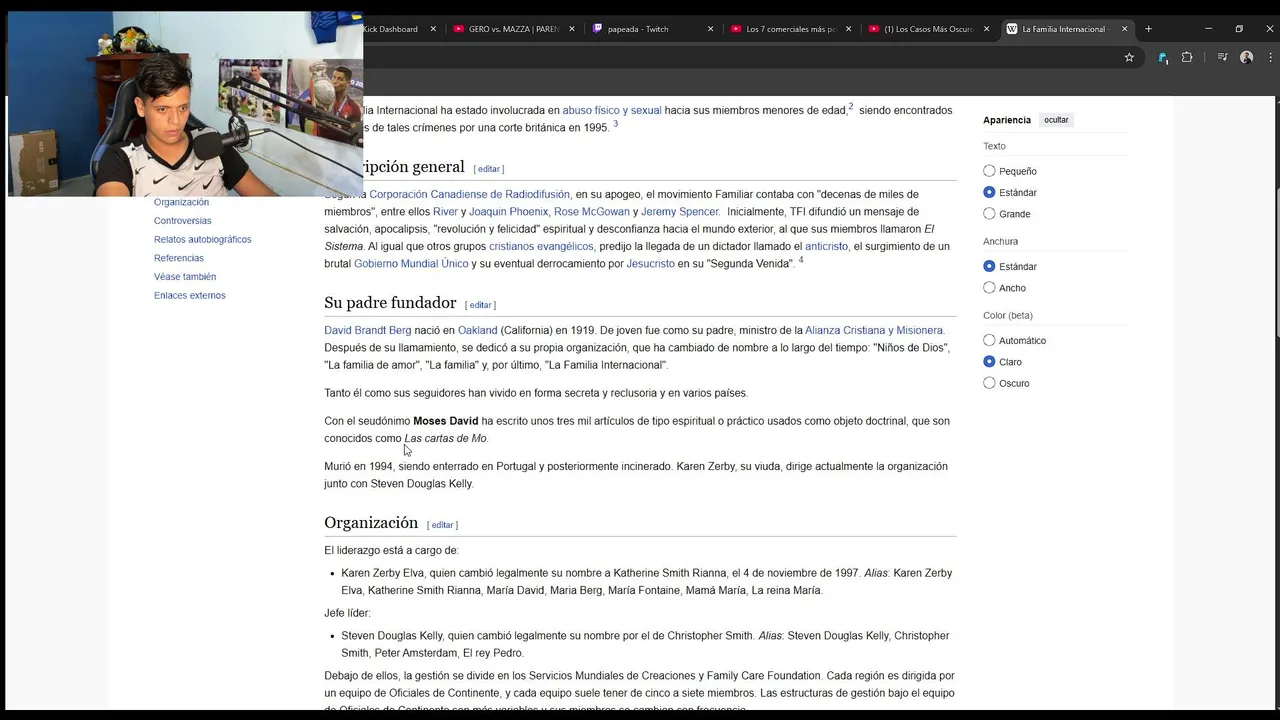This screenshot has height=720, width=1280.
Task: Jump to Controversias in the sidebar
Action: pyautogui.click(x=183, y=221)
